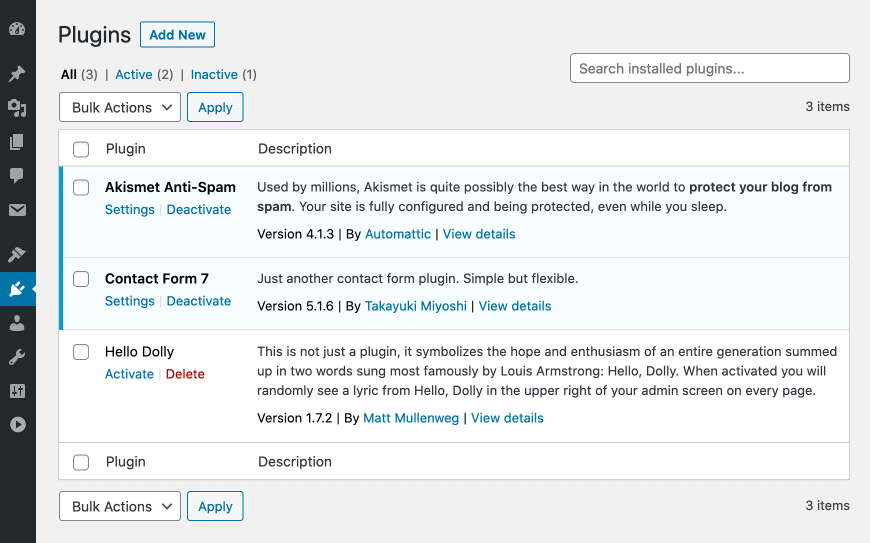
Task: Open the Contact envelope icon
Action: tap(17, 210)
